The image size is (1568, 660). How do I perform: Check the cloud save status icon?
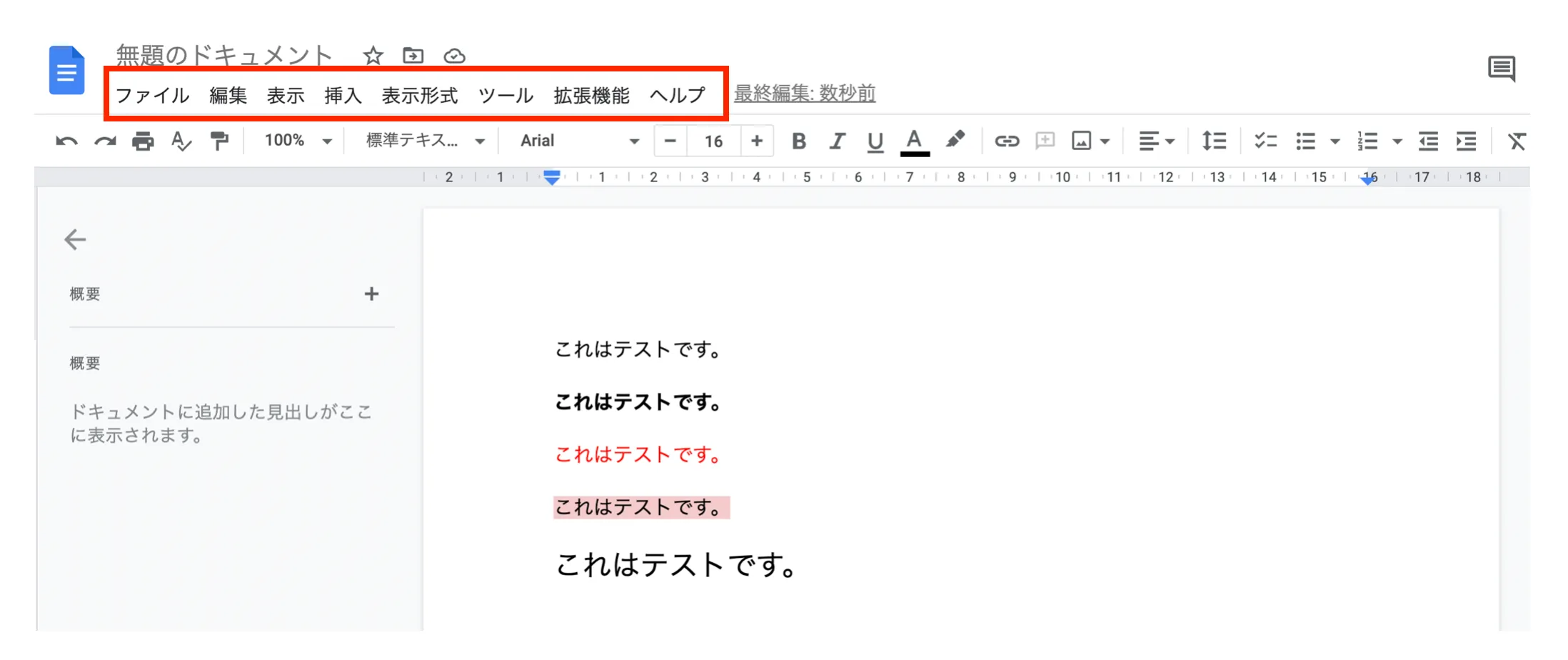click(454, 56)
